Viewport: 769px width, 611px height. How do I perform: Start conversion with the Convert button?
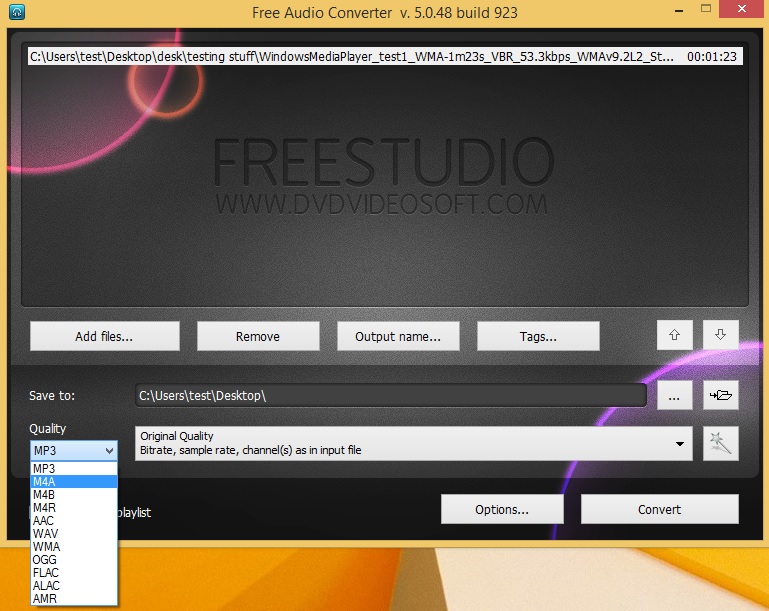tap(660, 509)
